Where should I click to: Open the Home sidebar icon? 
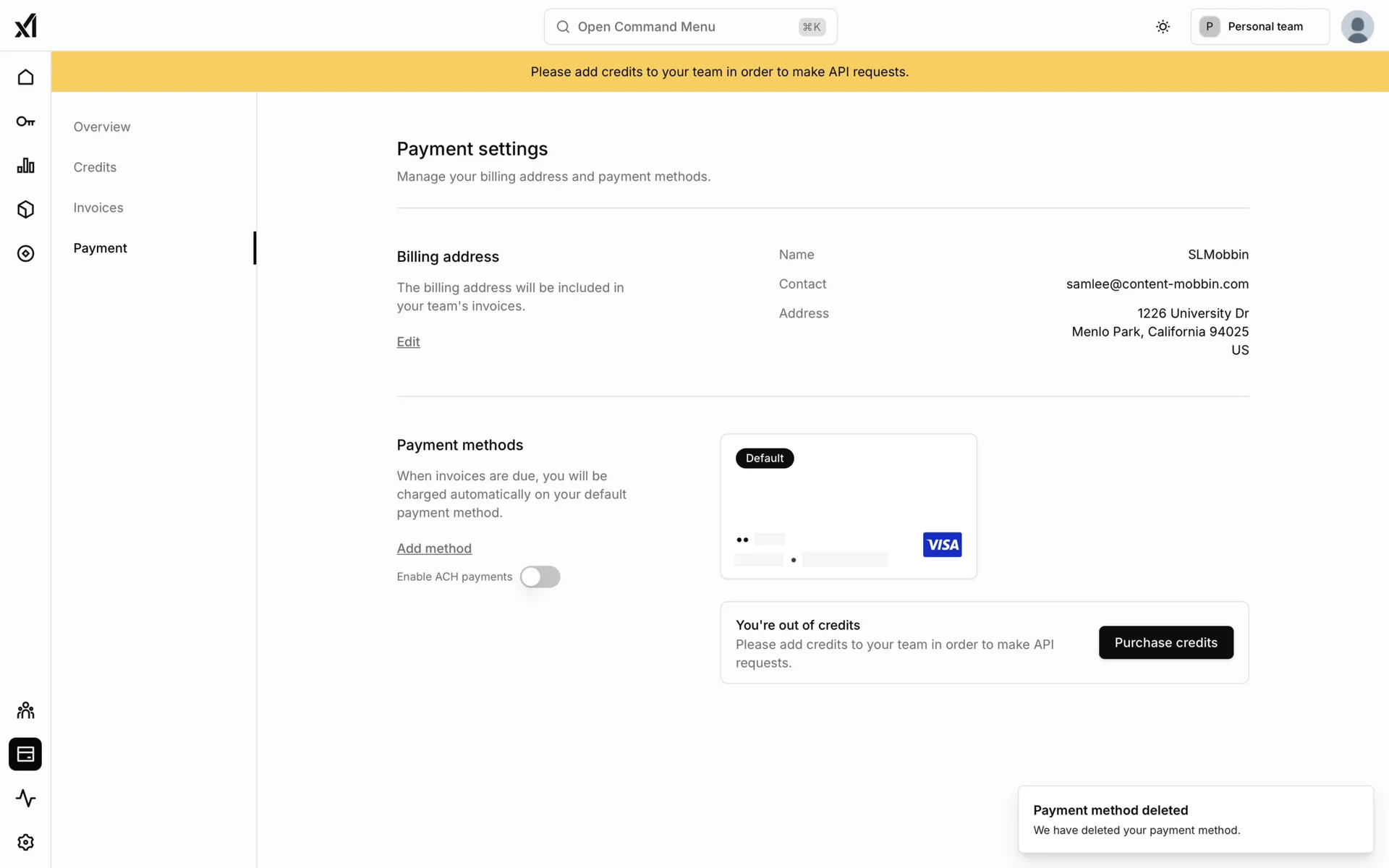(x=25, y=77)
